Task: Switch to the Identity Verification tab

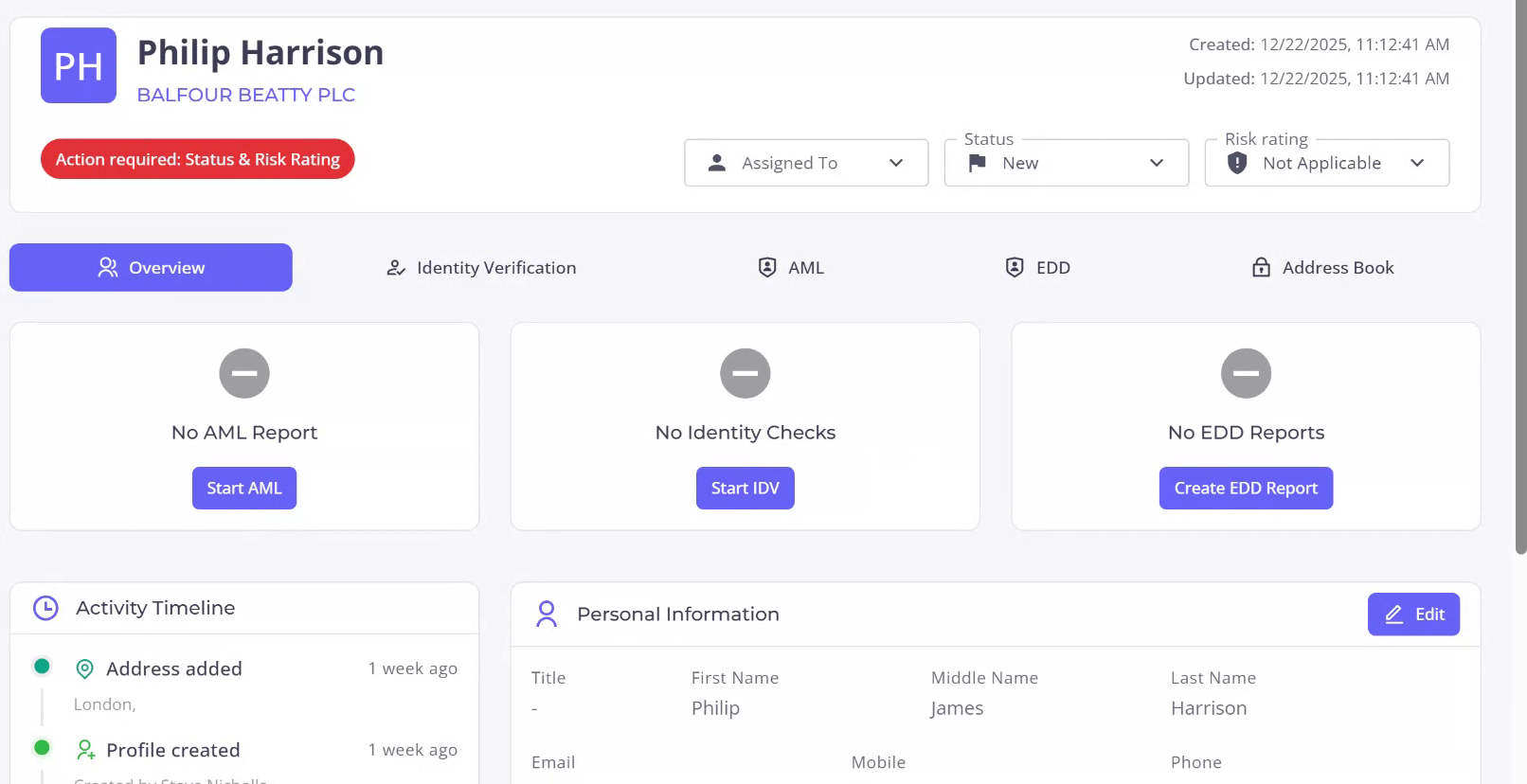Action: pyautogui.click(x=481, y=268)
